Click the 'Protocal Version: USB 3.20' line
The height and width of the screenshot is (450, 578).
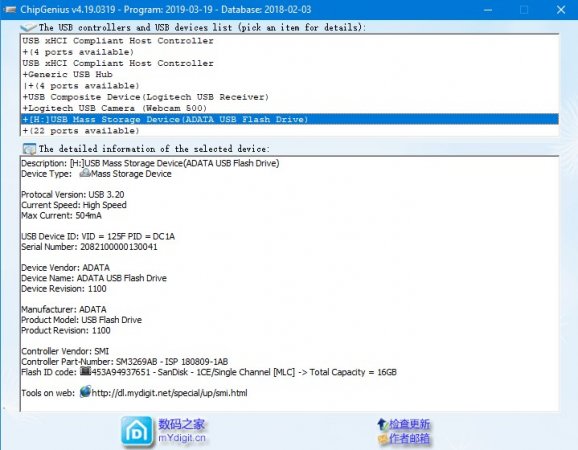point(73,195)
